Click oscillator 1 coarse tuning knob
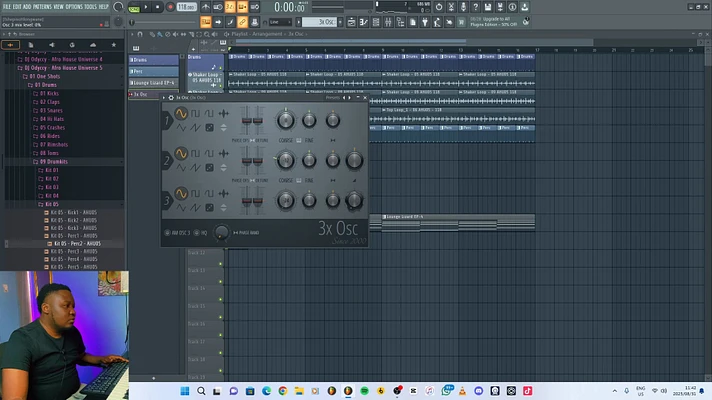 point(286,120)
